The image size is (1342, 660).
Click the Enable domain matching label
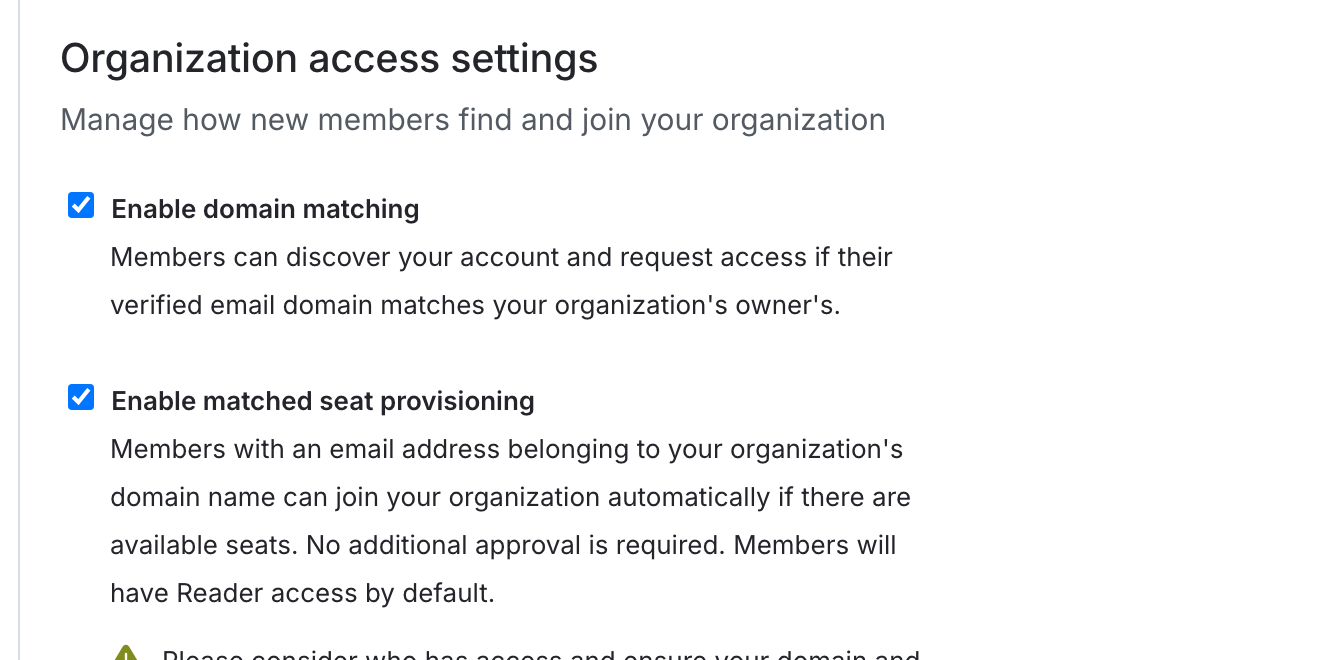[x=264, y=209]
